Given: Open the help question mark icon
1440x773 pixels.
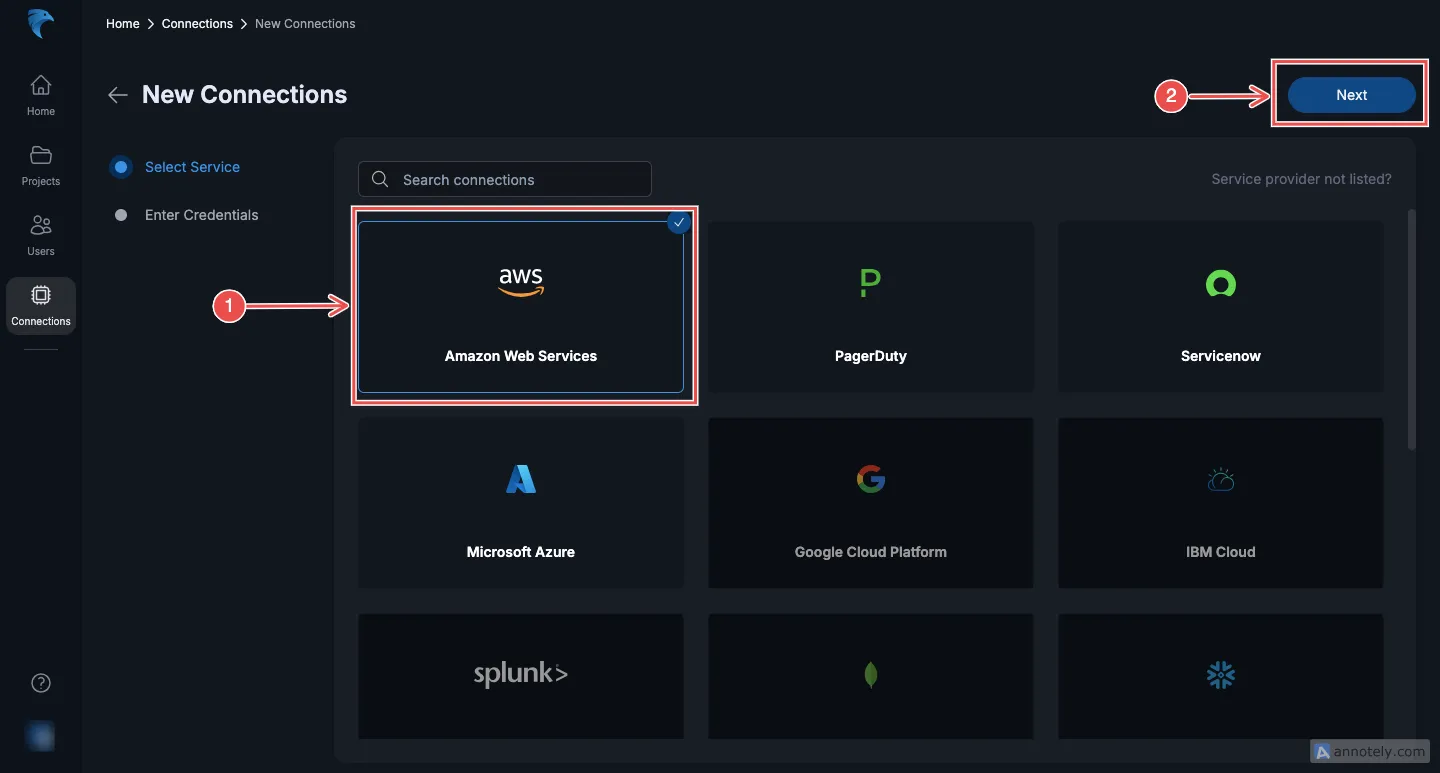Looking at the screenshot, I should coord(41,683).
